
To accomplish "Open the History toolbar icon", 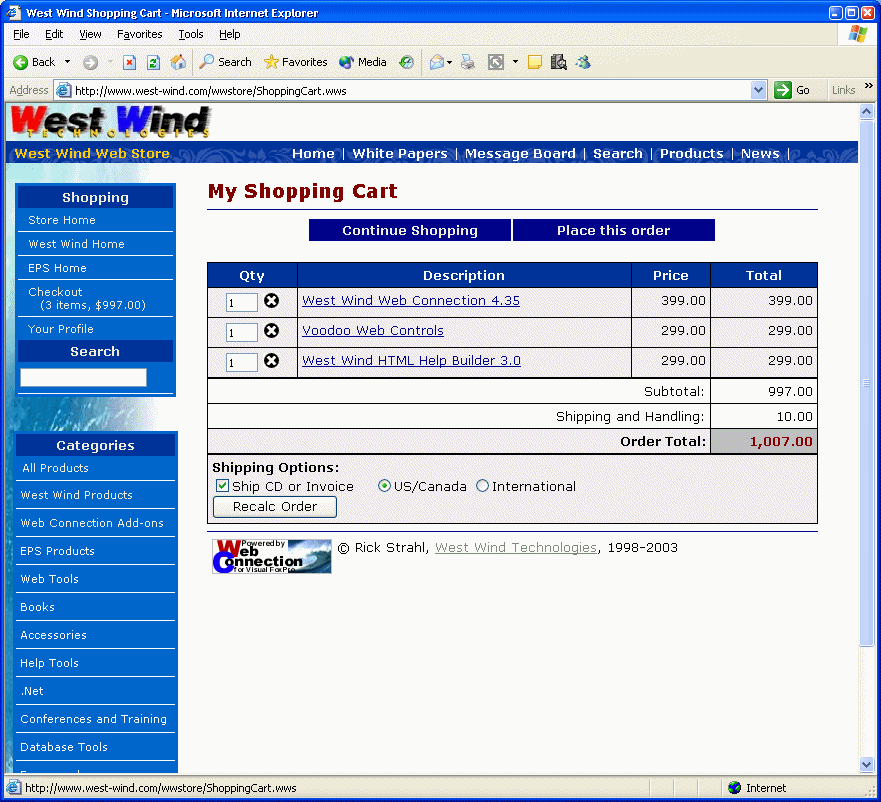I will [406, 62].
